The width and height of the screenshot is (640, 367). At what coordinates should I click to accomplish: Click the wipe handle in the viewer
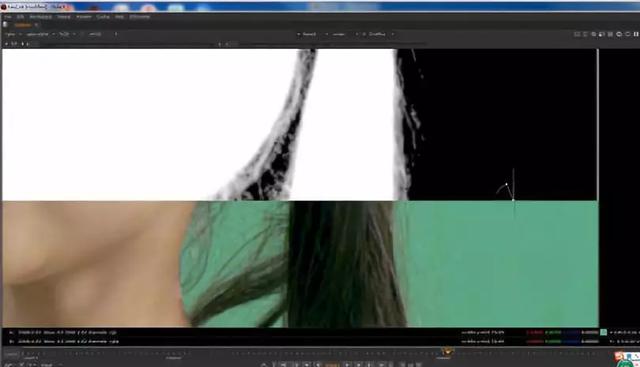513,200
